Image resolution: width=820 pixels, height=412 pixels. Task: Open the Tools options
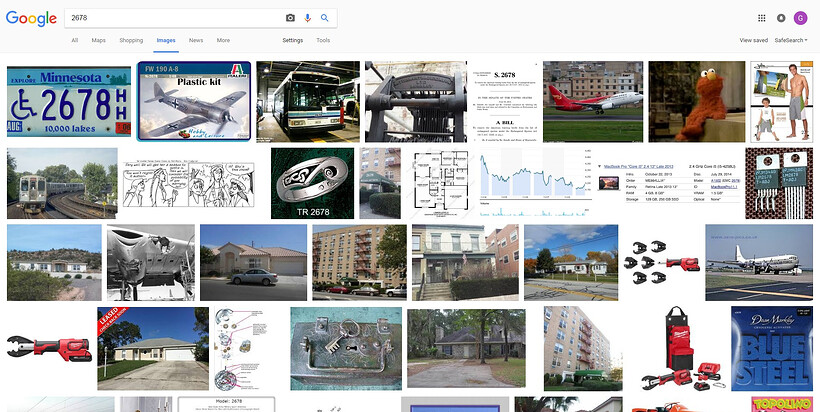point(323,40)
